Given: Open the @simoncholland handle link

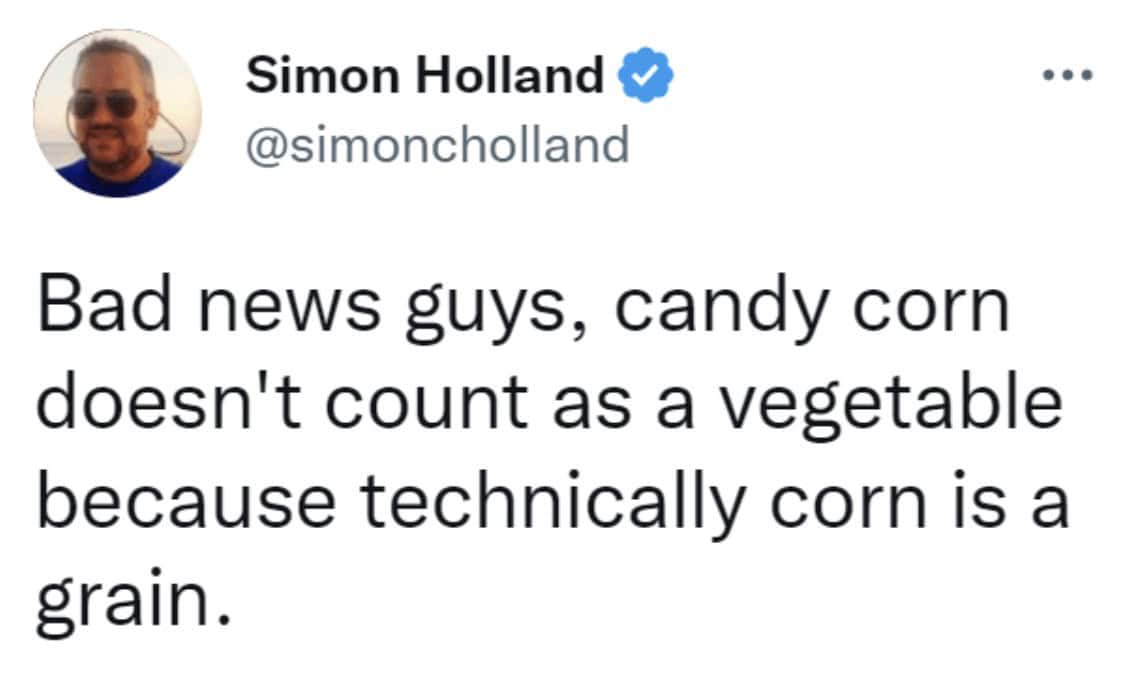Looking at the screenshot, I should 438,146.
